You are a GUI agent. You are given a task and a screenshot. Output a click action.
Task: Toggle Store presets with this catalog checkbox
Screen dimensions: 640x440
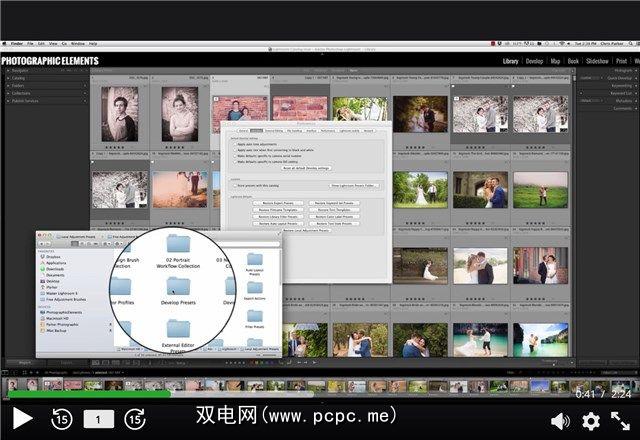236,186
